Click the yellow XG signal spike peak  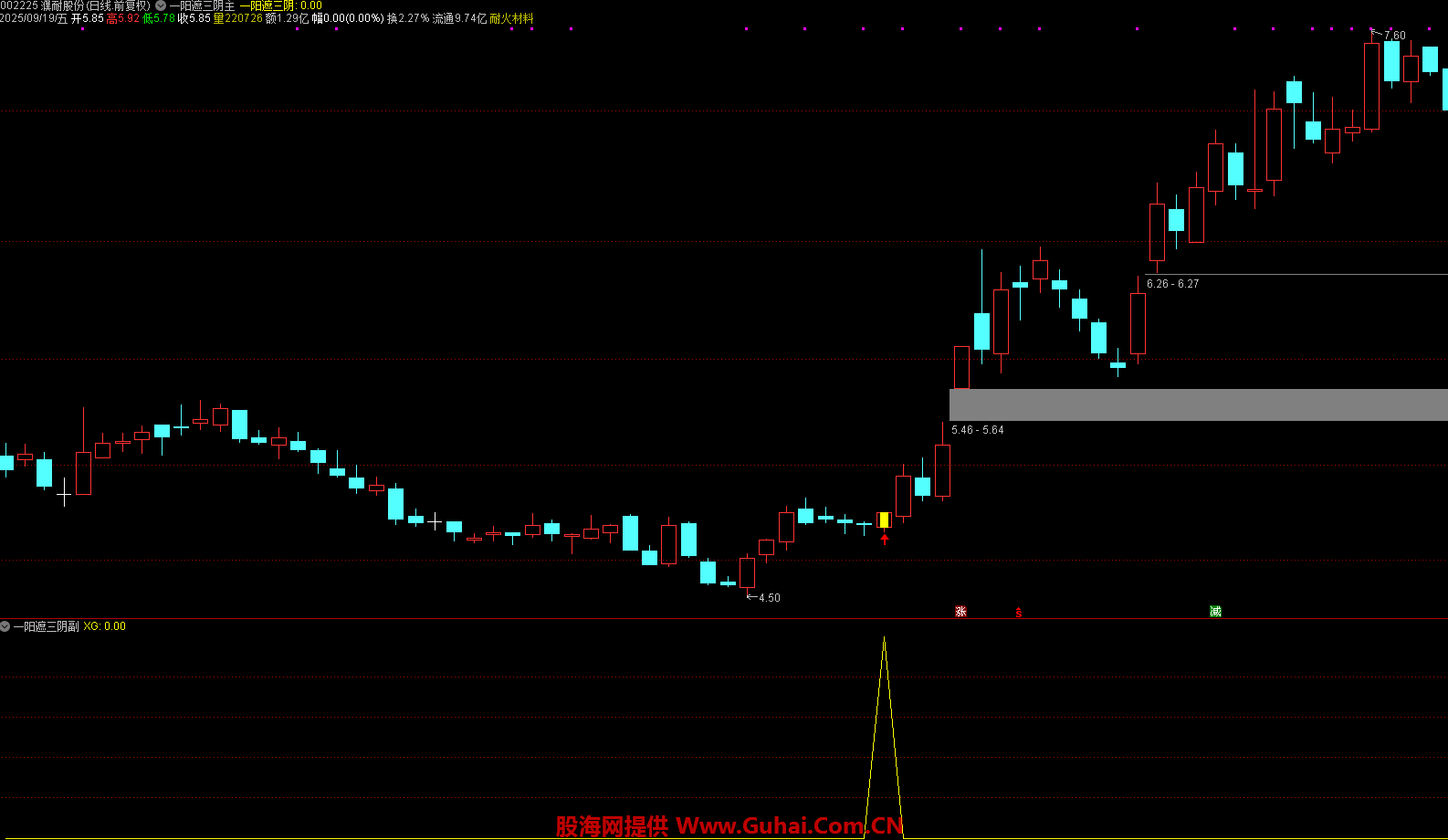click(x=884, y=639)
